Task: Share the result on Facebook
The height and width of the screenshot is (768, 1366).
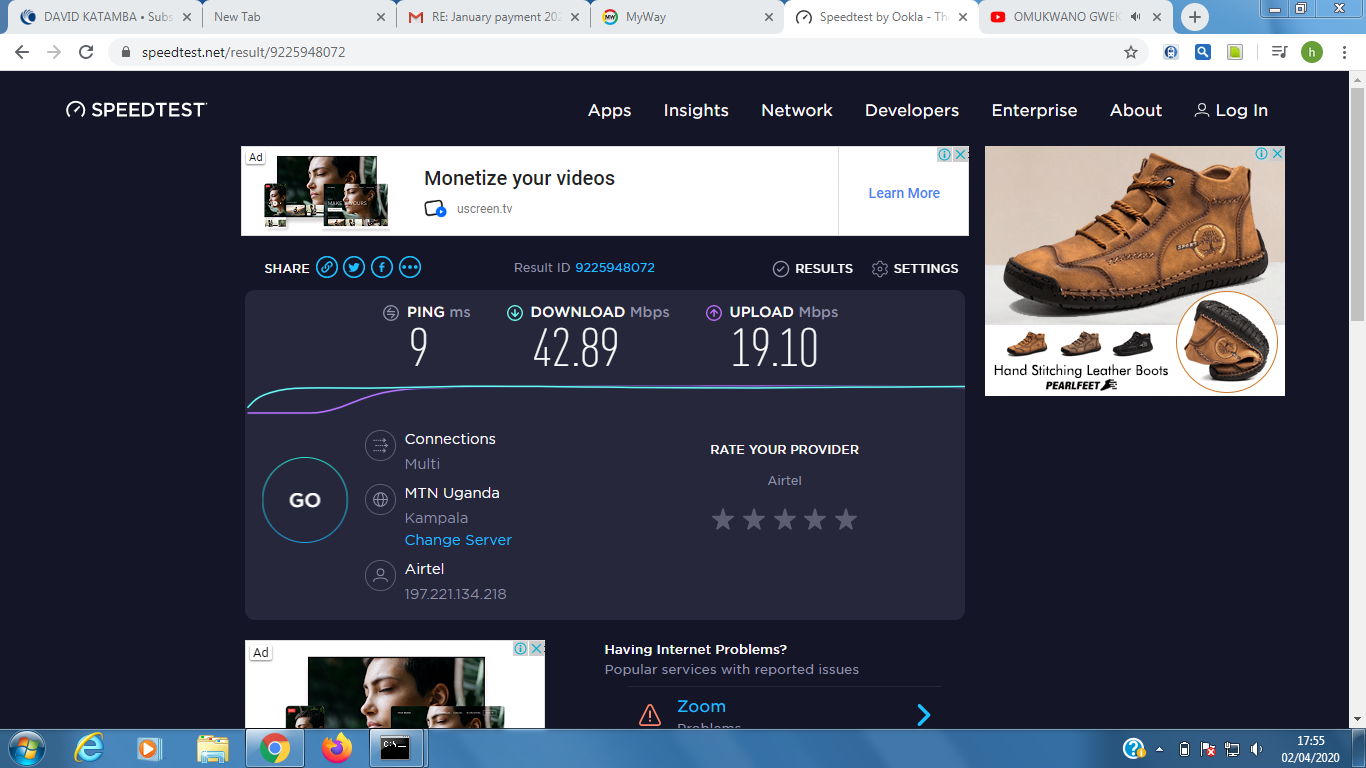Action: 382,267
